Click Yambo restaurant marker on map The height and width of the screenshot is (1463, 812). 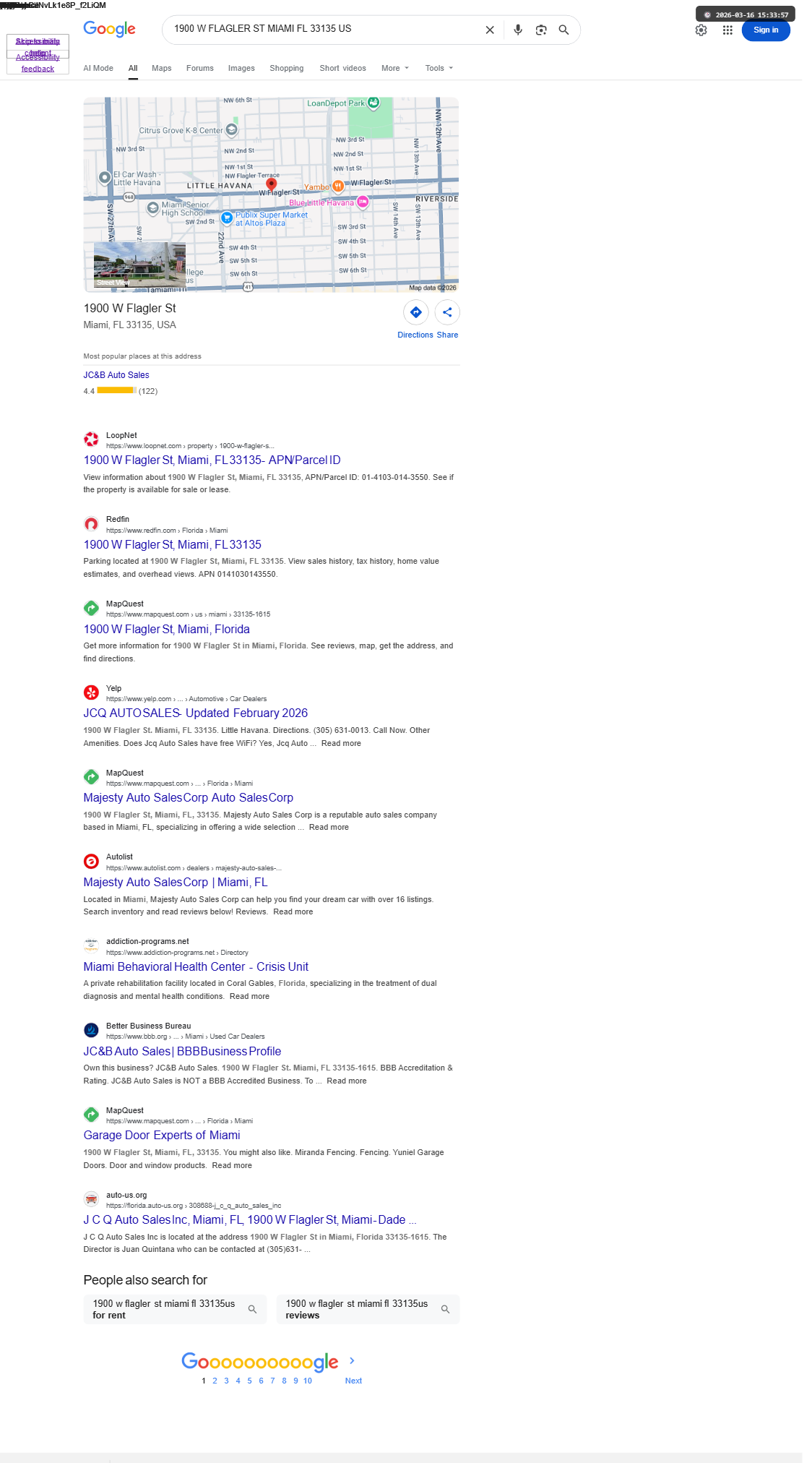click(338, 186)
